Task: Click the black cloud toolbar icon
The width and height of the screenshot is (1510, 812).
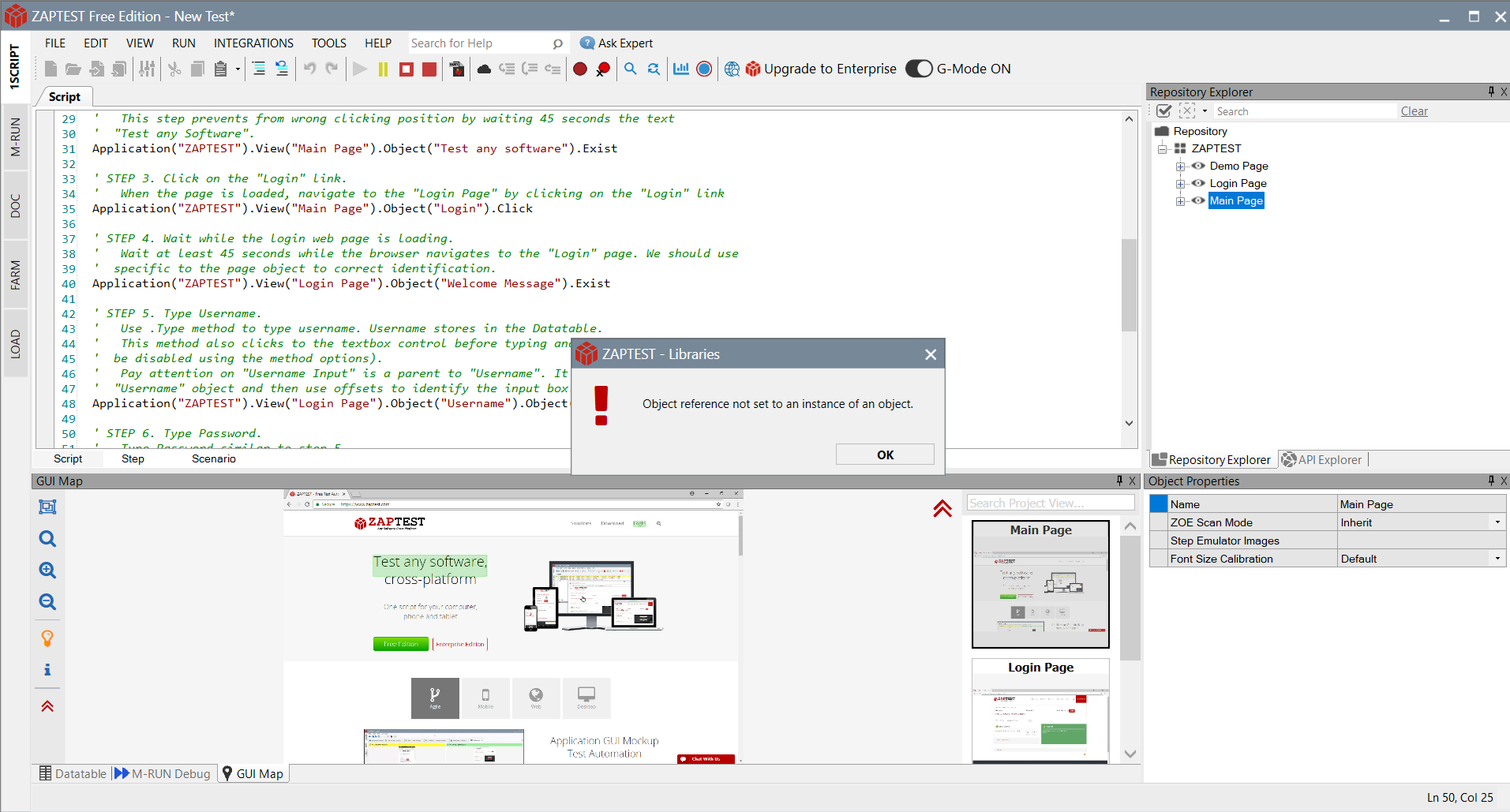Action: click(485, 69)
